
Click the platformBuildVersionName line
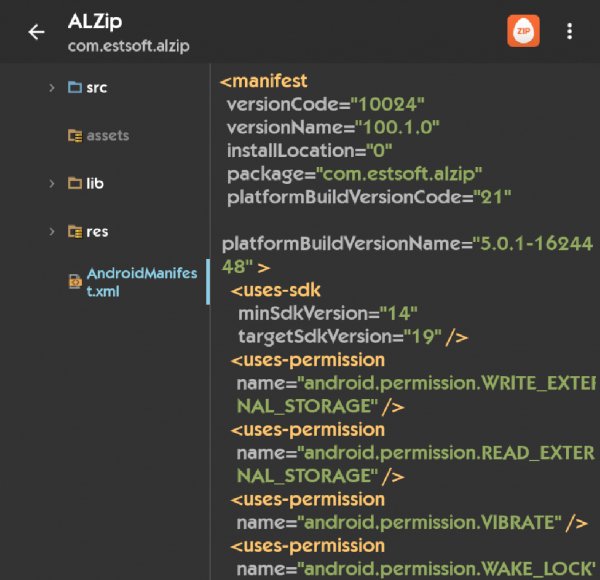tap(408, 255)
